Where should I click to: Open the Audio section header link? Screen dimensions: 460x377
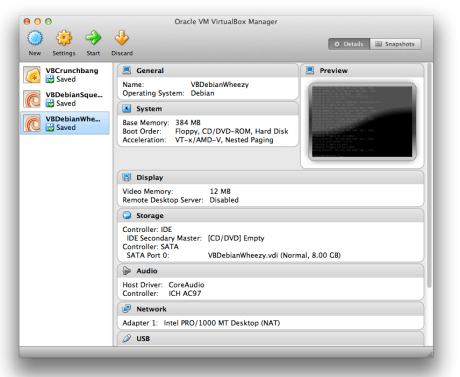[x=147, y=271]
